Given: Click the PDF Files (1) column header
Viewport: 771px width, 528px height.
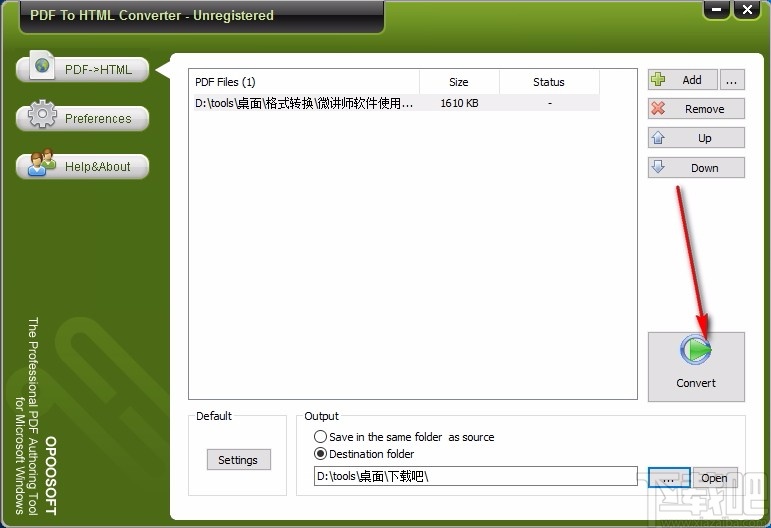Looking at the screenshot, I should click(x=304, y=82).
